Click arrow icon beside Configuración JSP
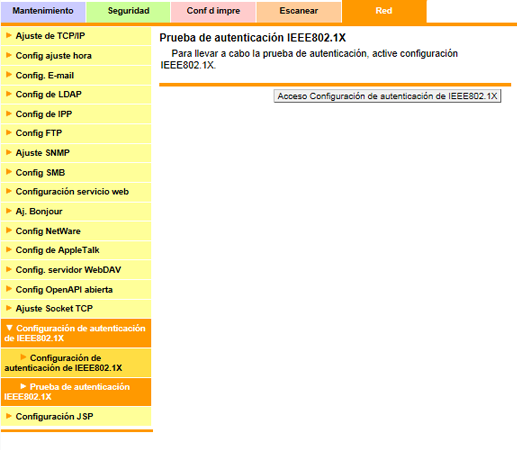The height and width of the screenshot is (450, 517). (9, 416)
